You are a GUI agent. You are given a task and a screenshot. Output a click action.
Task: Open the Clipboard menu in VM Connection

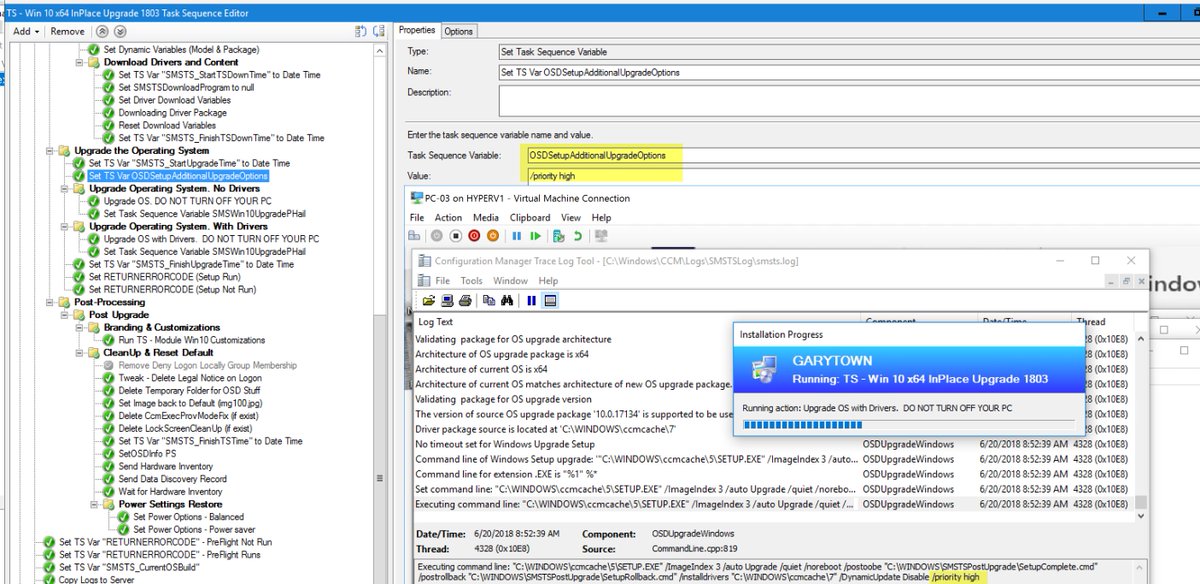(530, 217)
